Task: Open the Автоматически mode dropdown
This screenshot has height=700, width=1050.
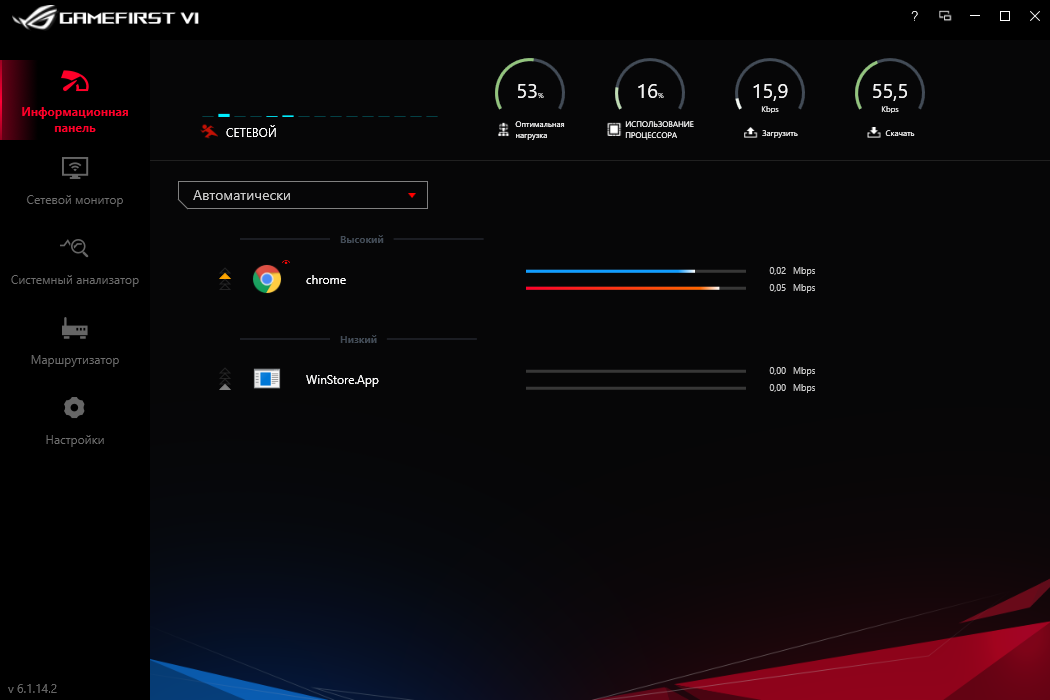Action: pos(412,195)
